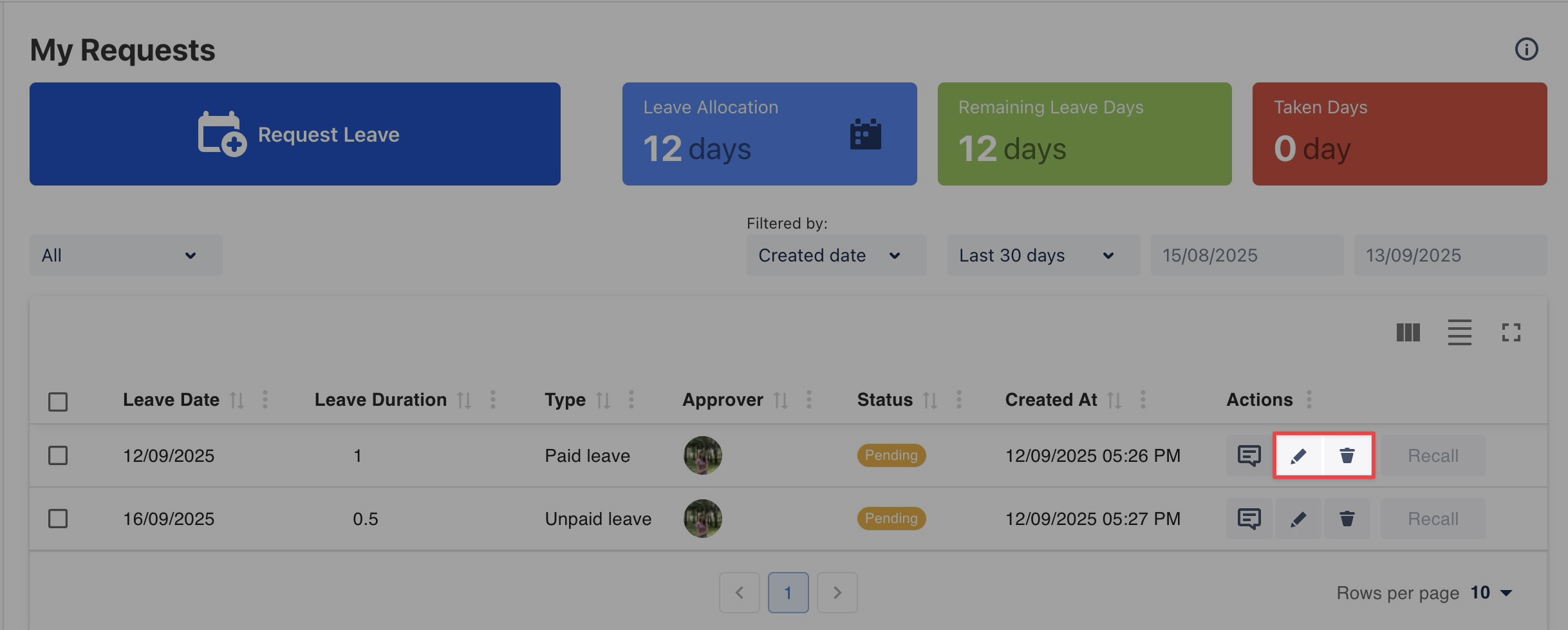Edit the 12/09/2025 paid leave request
This screenshot has width=1568, height=630.
pos(1298,455)
